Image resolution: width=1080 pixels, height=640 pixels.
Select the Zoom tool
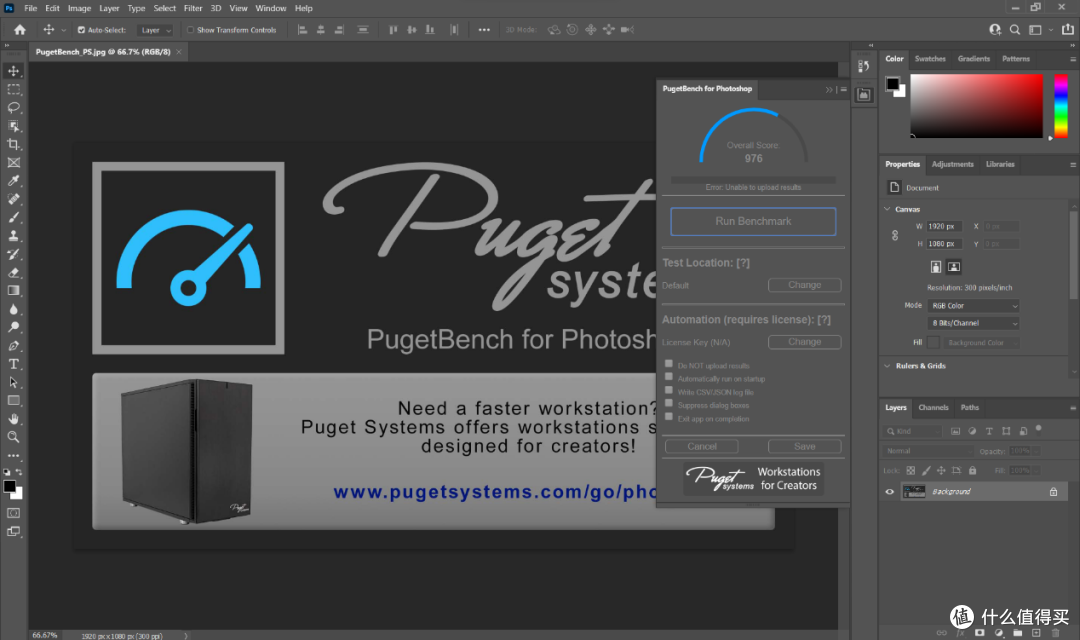pos(13,437)
